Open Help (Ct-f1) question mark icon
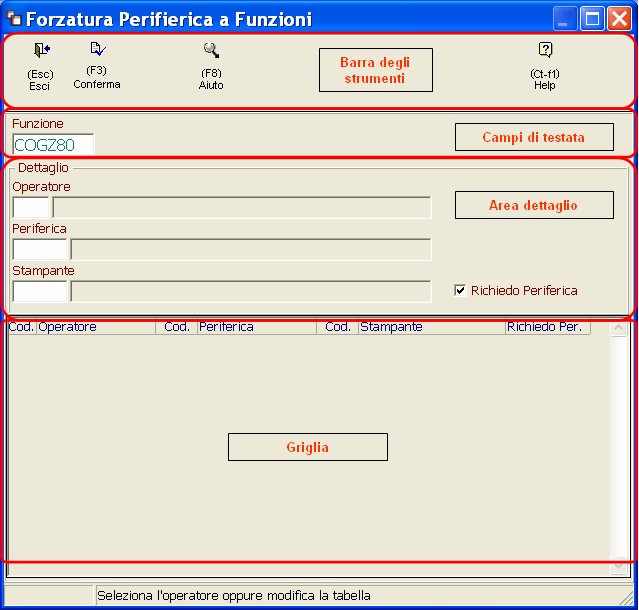639x610 pixels. pyautogui.click(x=545, y=50)
